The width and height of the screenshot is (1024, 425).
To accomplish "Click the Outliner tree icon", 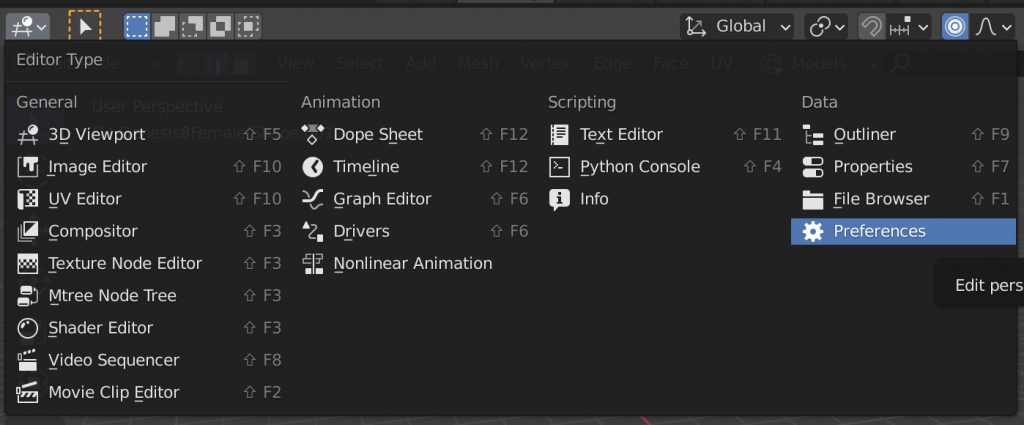I will (813, 134).
